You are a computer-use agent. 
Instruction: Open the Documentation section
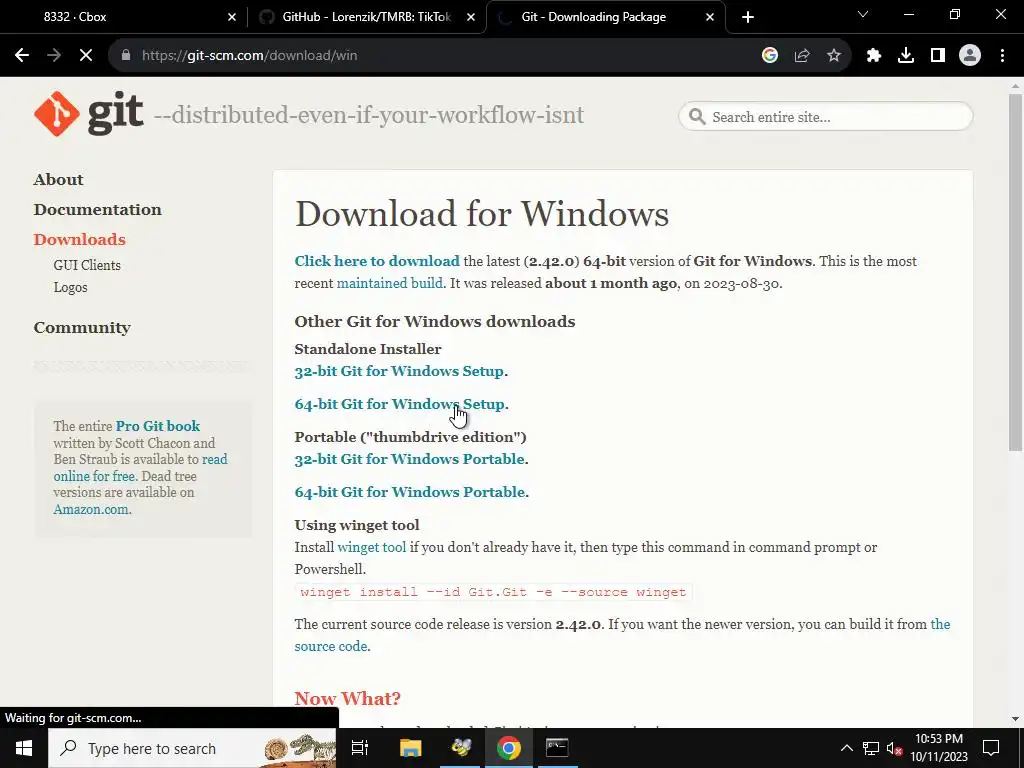tap(97, 210)
